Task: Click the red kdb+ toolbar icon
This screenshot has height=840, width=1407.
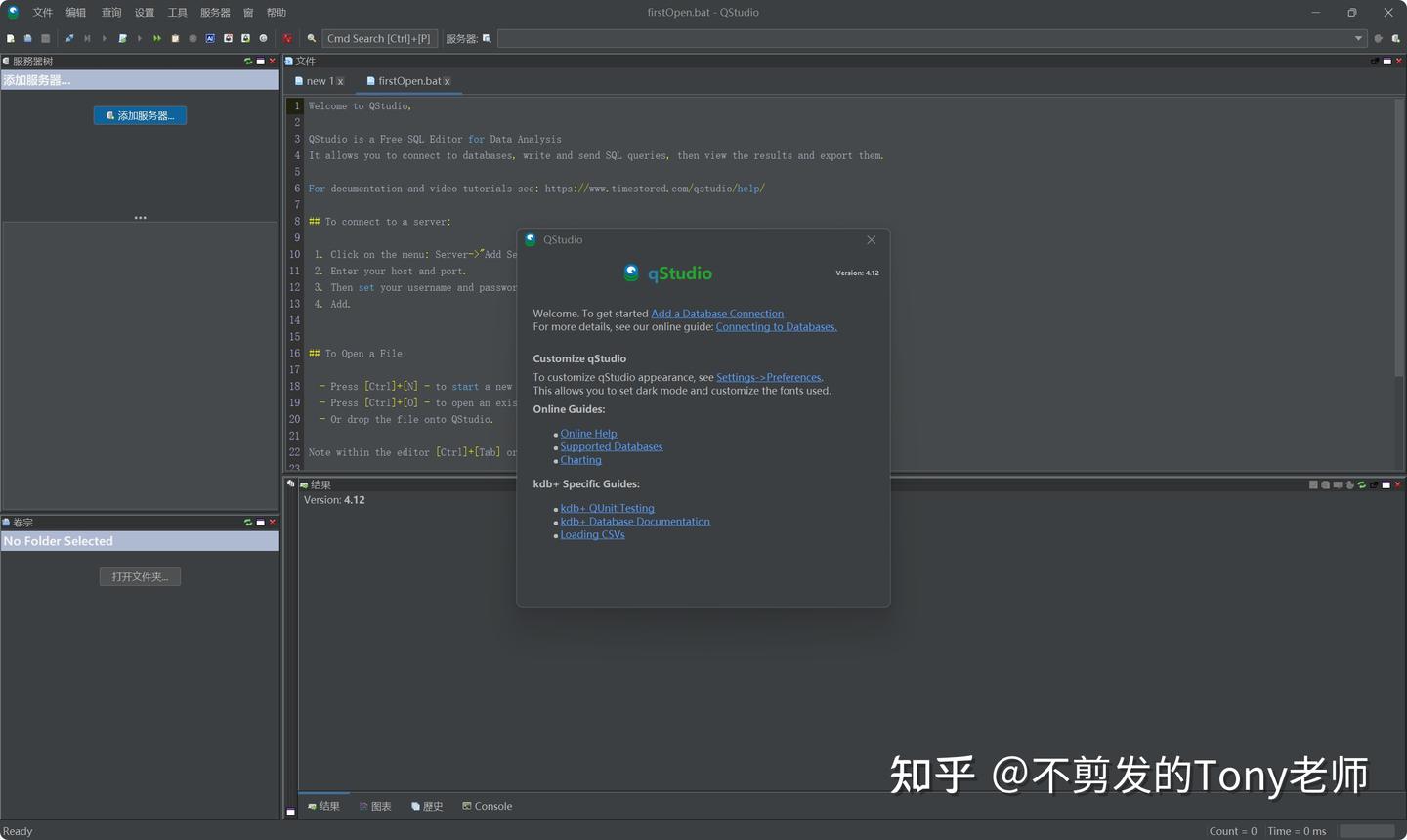Action: [x=288, y=38]
